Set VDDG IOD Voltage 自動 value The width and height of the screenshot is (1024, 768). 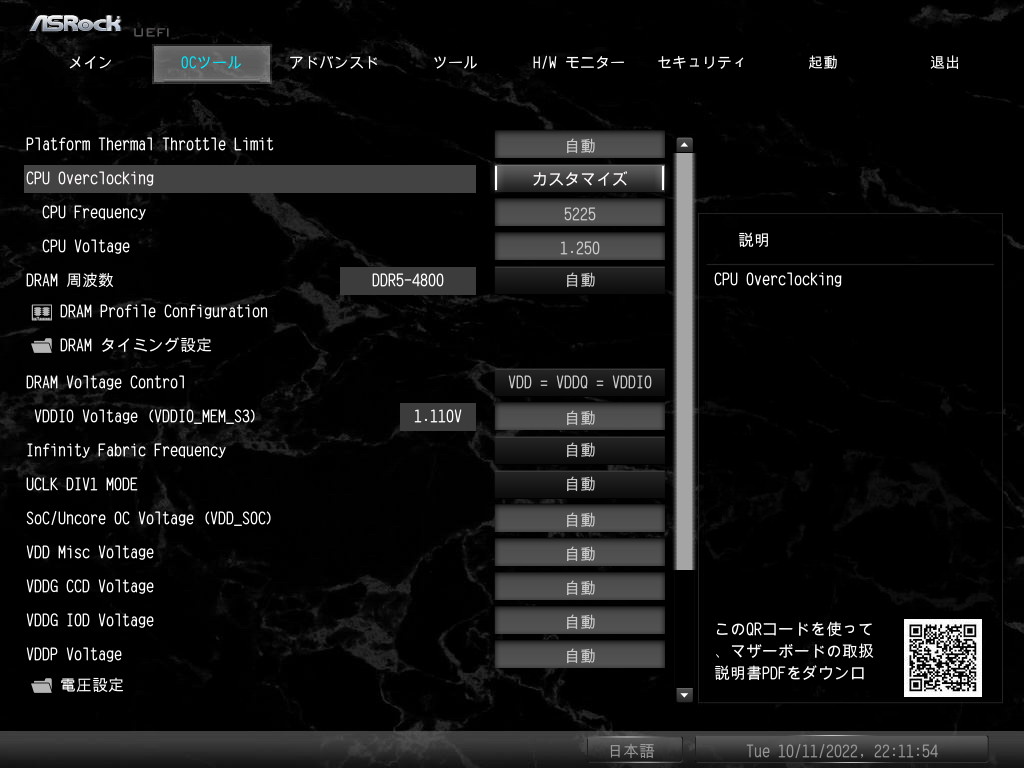580,621
